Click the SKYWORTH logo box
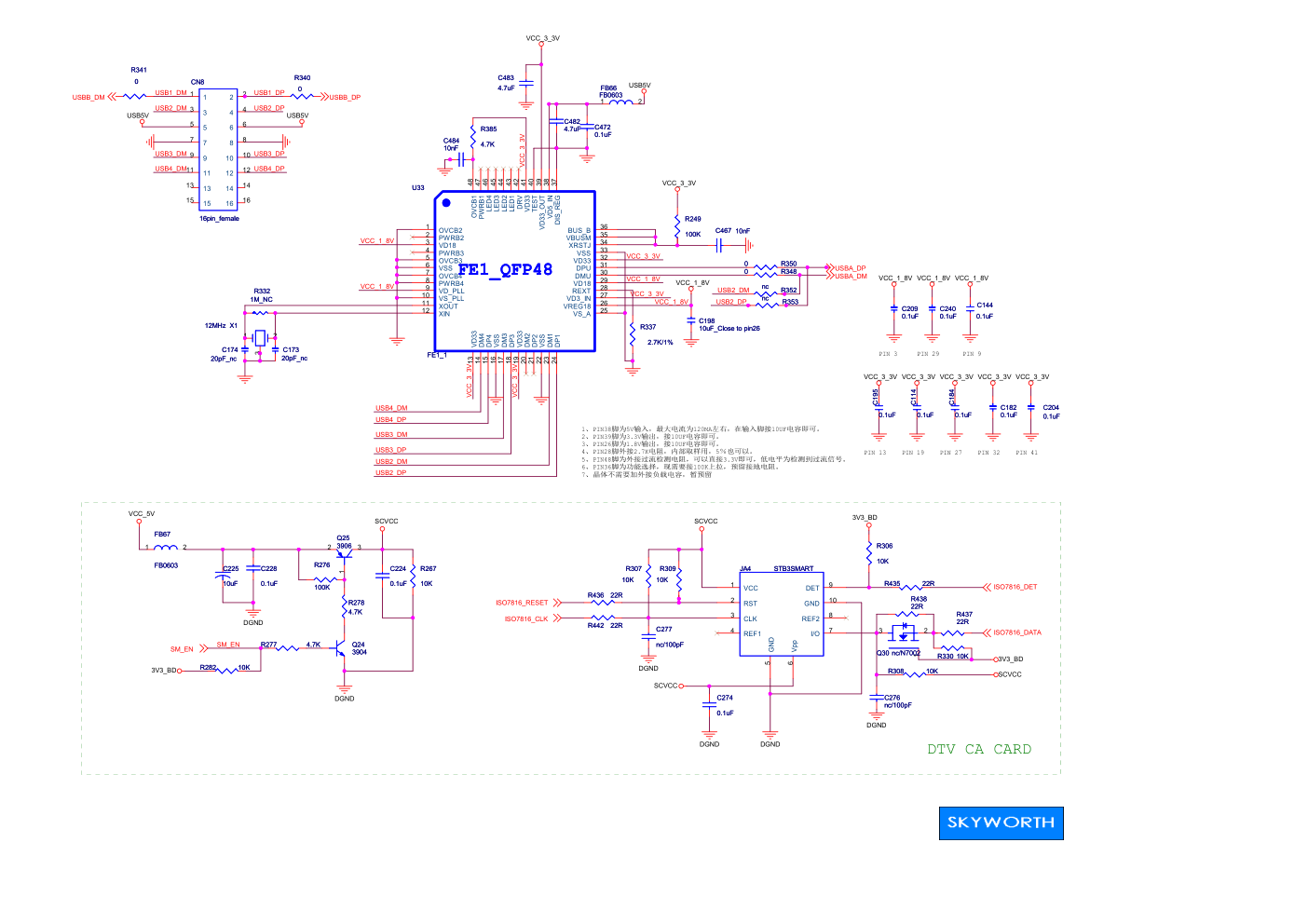This screenshot has height=924, width=1308. 1001,823
